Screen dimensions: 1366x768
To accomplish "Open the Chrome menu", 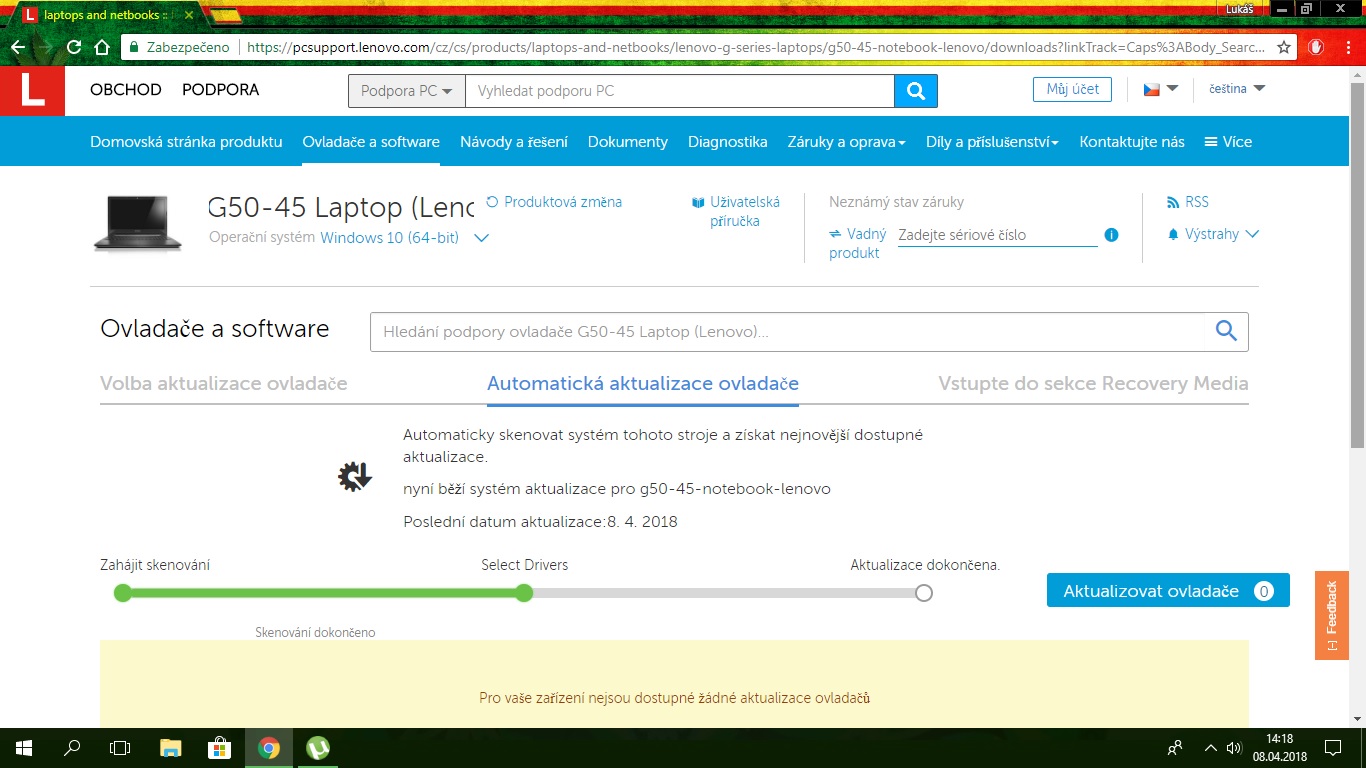I will pos(1347,47).
